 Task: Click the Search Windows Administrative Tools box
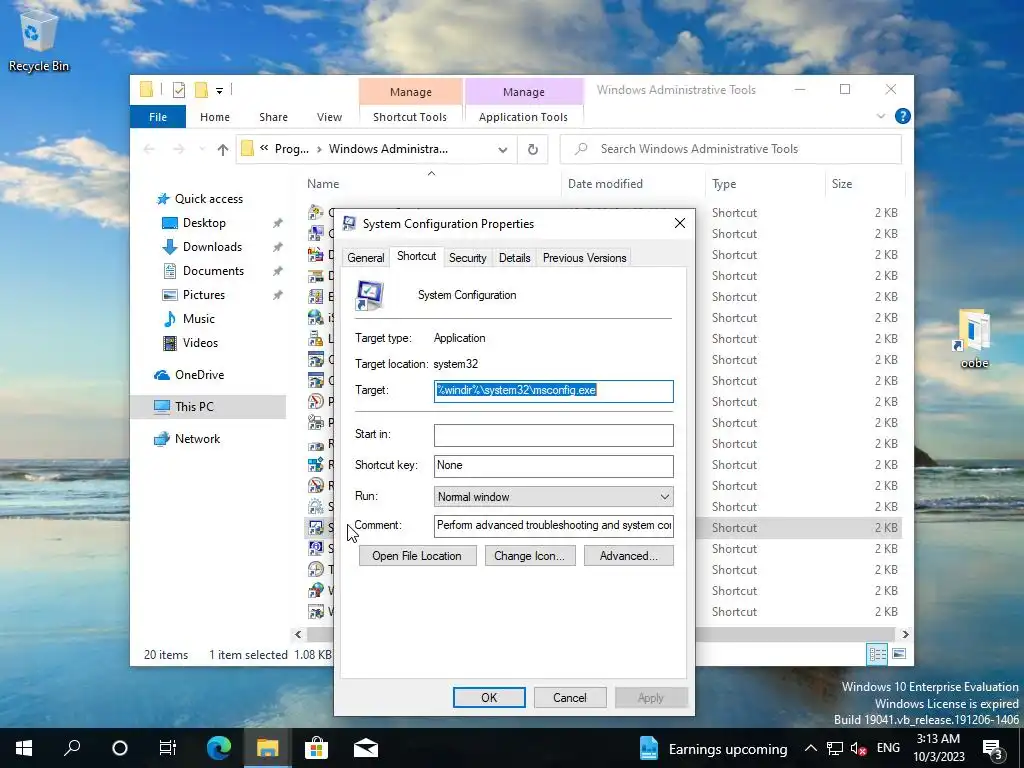click(x=731, y=150)
